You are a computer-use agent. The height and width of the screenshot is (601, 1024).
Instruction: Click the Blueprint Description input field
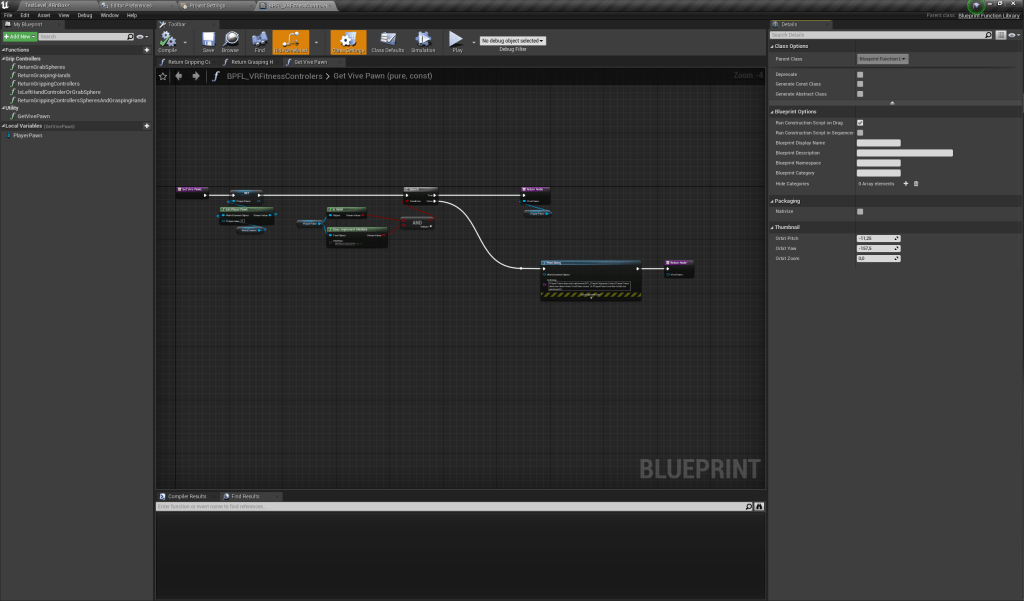click(x=904, y=153)
